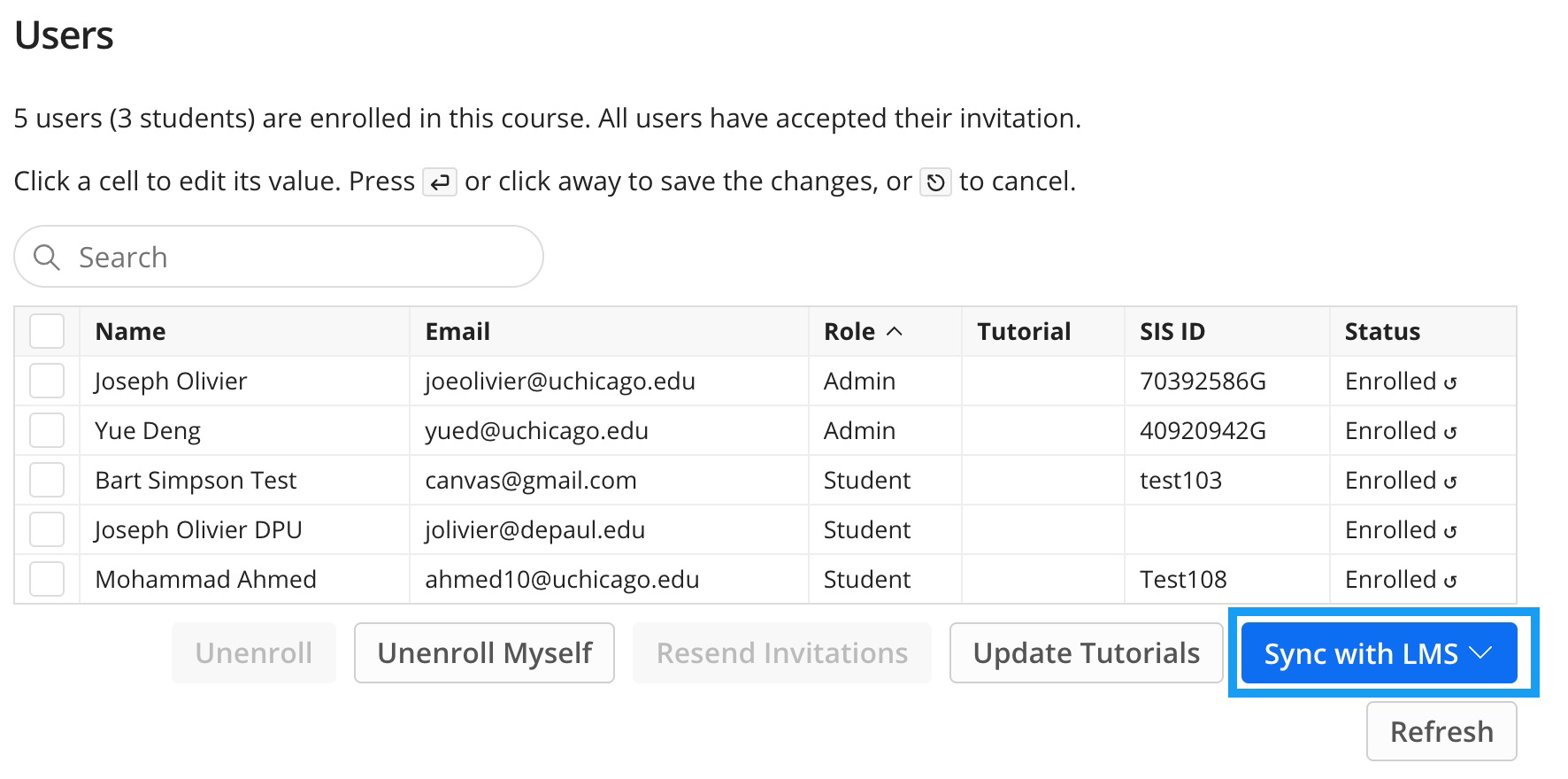
Task: Edit the name cell 'Bart Simpson Test'
Action: [x=245, y=480]
